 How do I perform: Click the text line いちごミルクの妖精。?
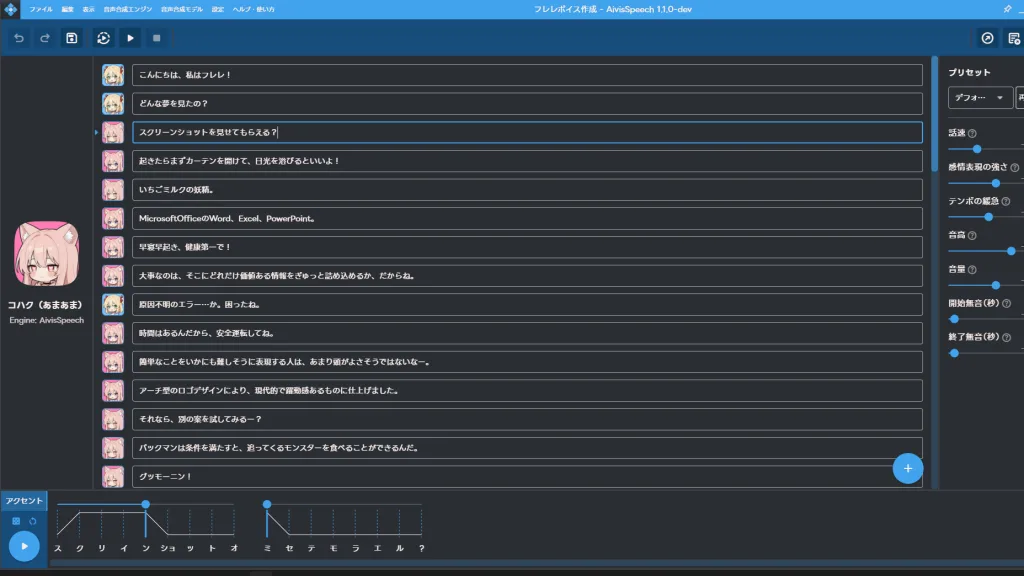point(527,190)
